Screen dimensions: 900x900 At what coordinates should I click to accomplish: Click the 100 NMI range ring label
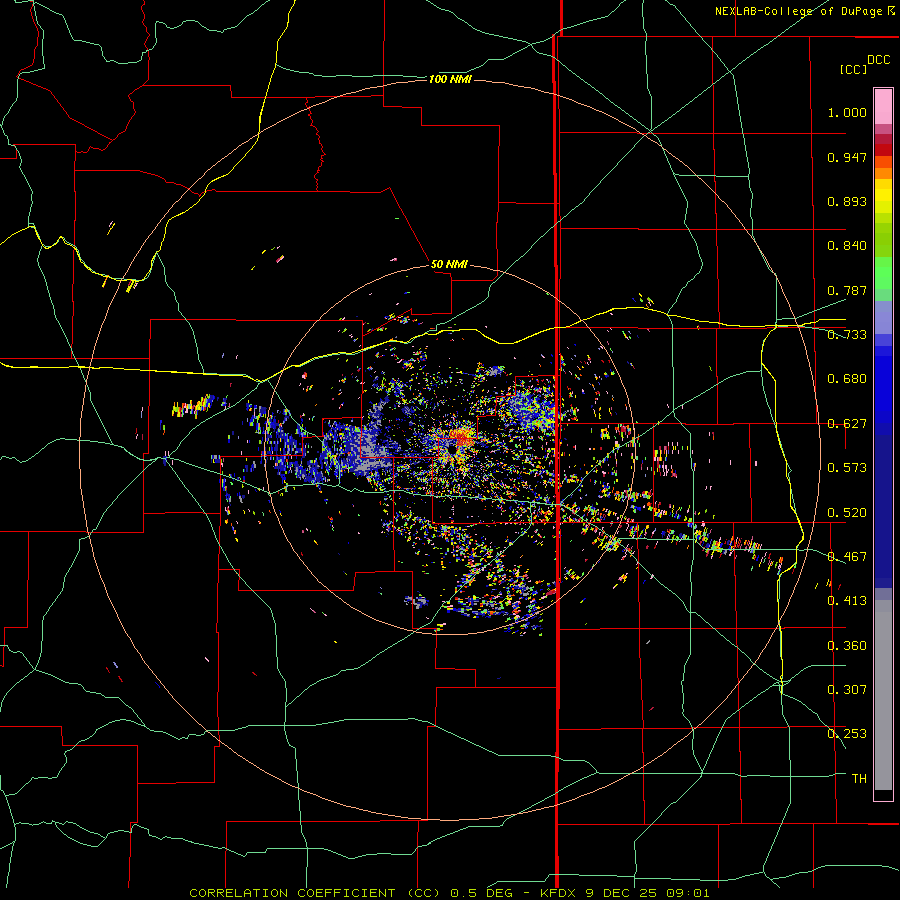tap(450, 79)
